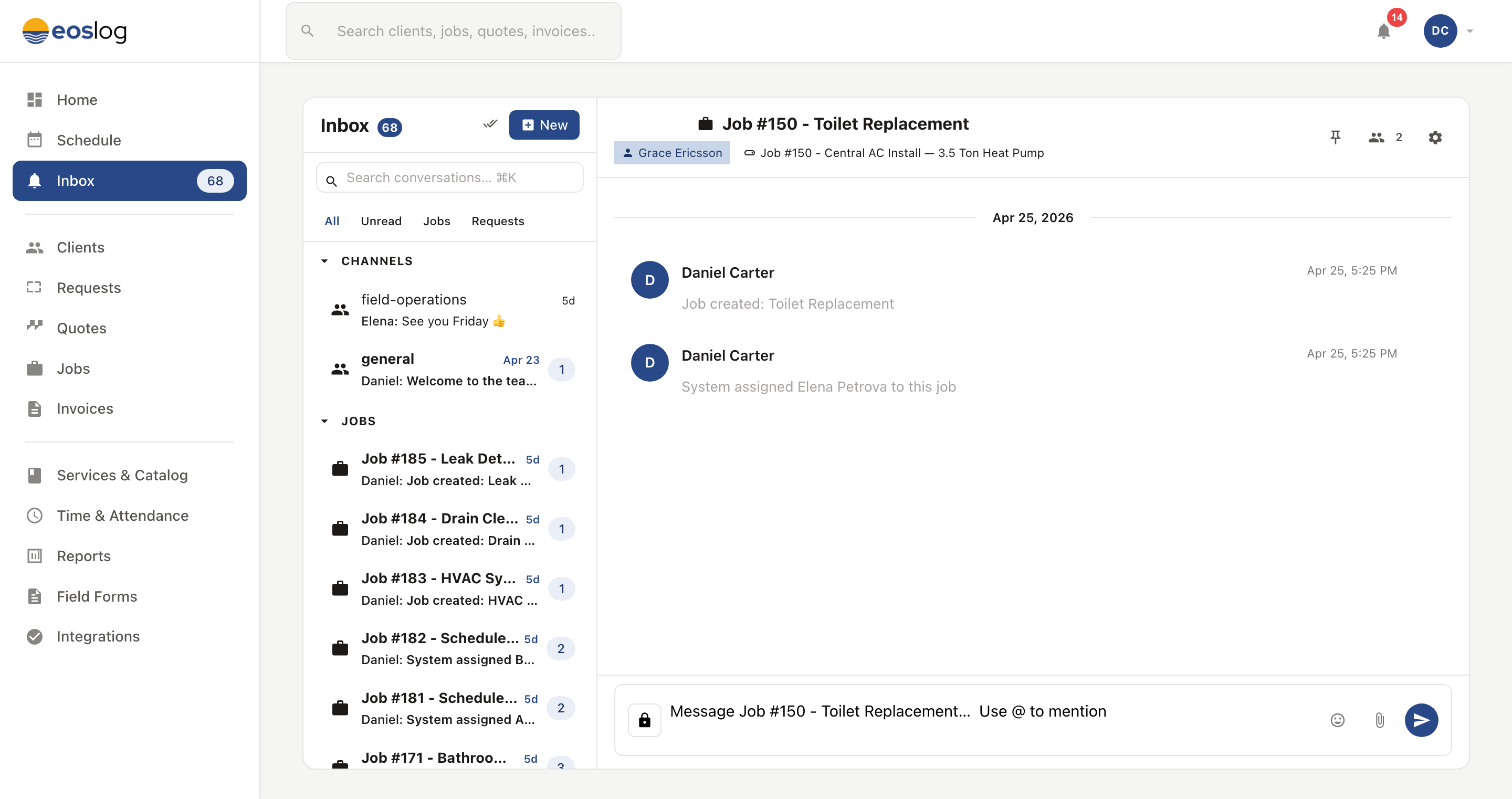Attach a file with the paperclip
Image resolution: width=1512 pixels, height=799 pixels.
coord(1379,720)
